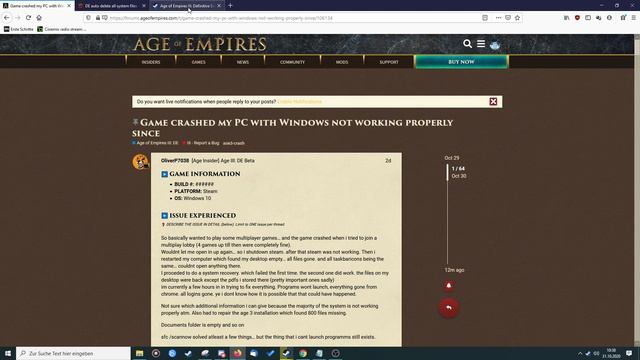Open the MODS nav menu
The width and height of the screenshot is (640, 360).
(342, 62)
